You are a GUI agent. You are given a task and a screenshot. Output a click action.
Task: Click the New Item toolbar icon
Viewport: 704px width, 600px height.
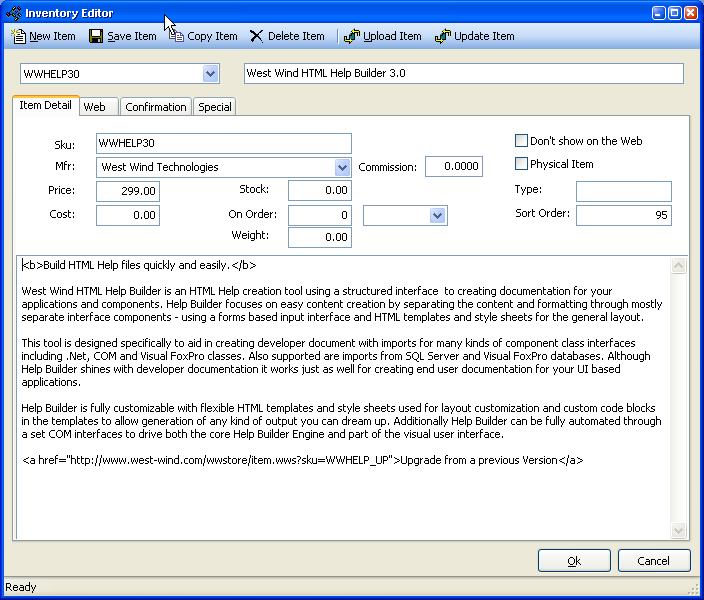coord(18,36)
